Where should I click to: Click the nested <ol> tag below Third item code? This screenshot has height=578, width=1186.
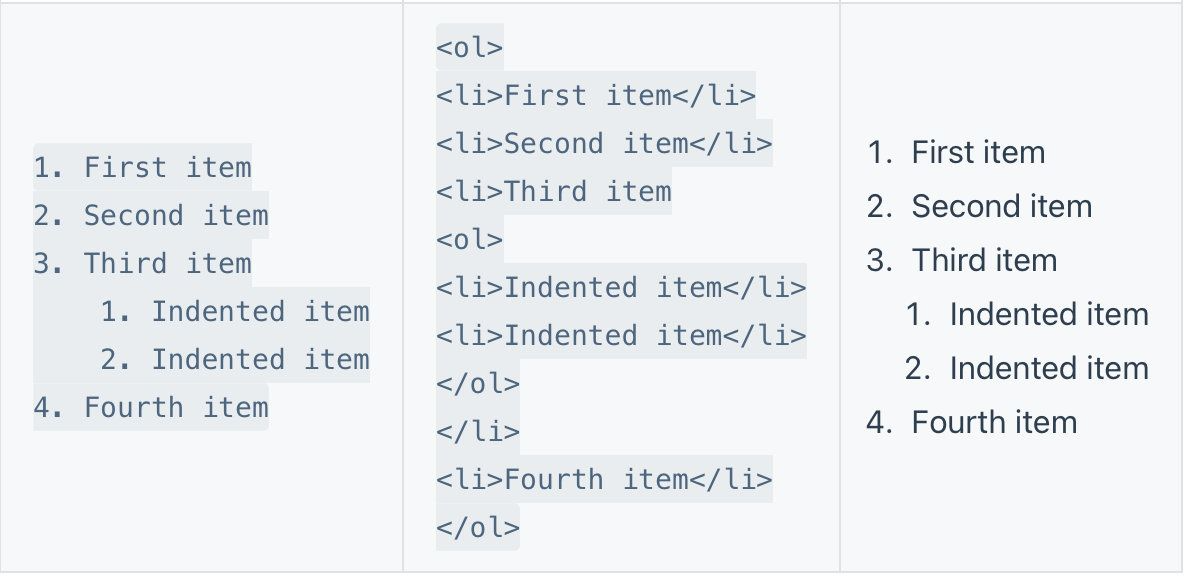pos(469,240)
